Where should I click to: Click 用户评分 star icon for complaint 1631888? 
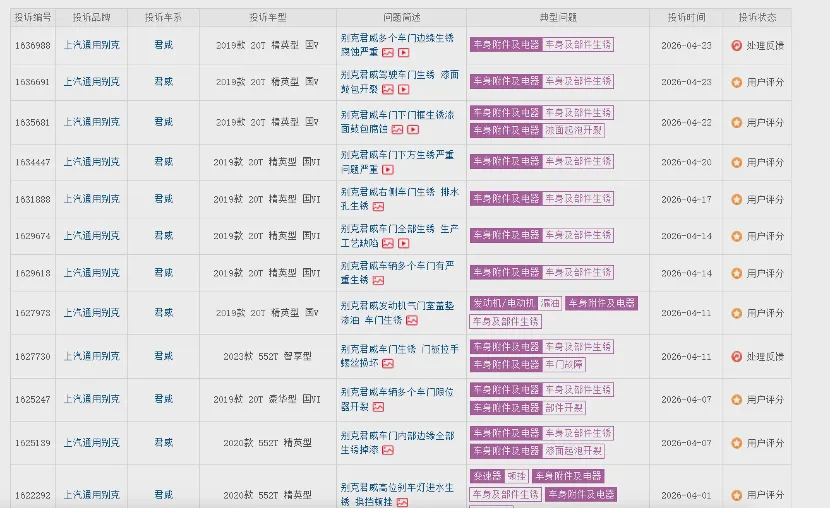736,199
